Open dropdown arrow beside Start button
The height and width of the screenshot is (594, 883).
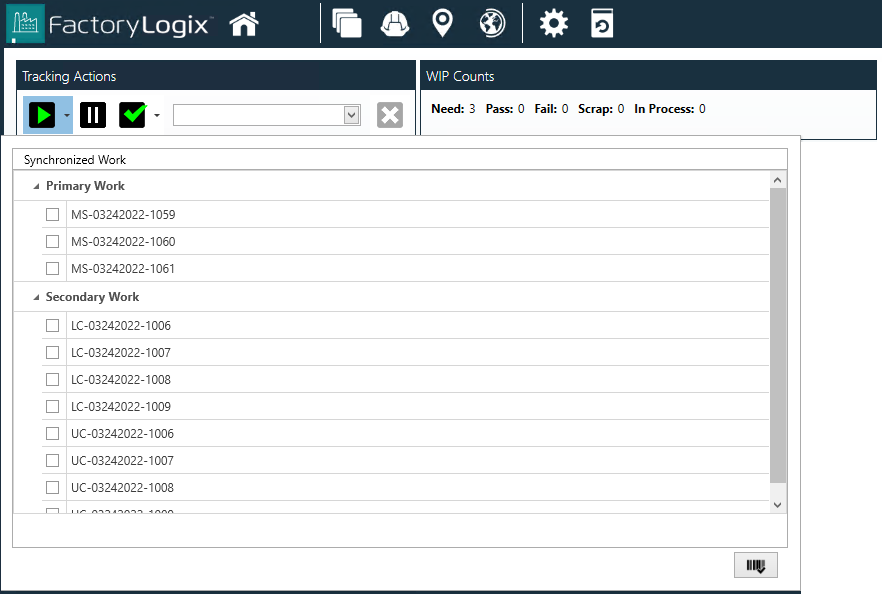66,115
